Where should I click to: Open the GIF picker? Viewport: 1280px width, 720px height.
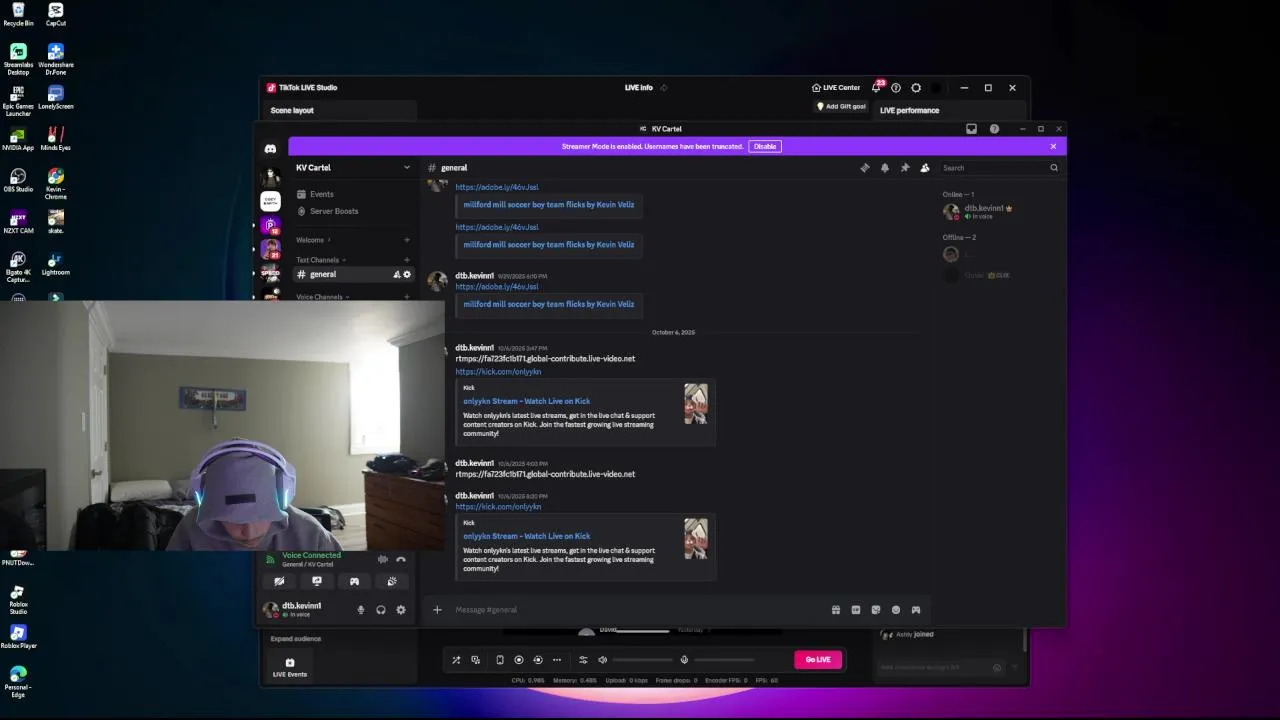coord(856,610)
